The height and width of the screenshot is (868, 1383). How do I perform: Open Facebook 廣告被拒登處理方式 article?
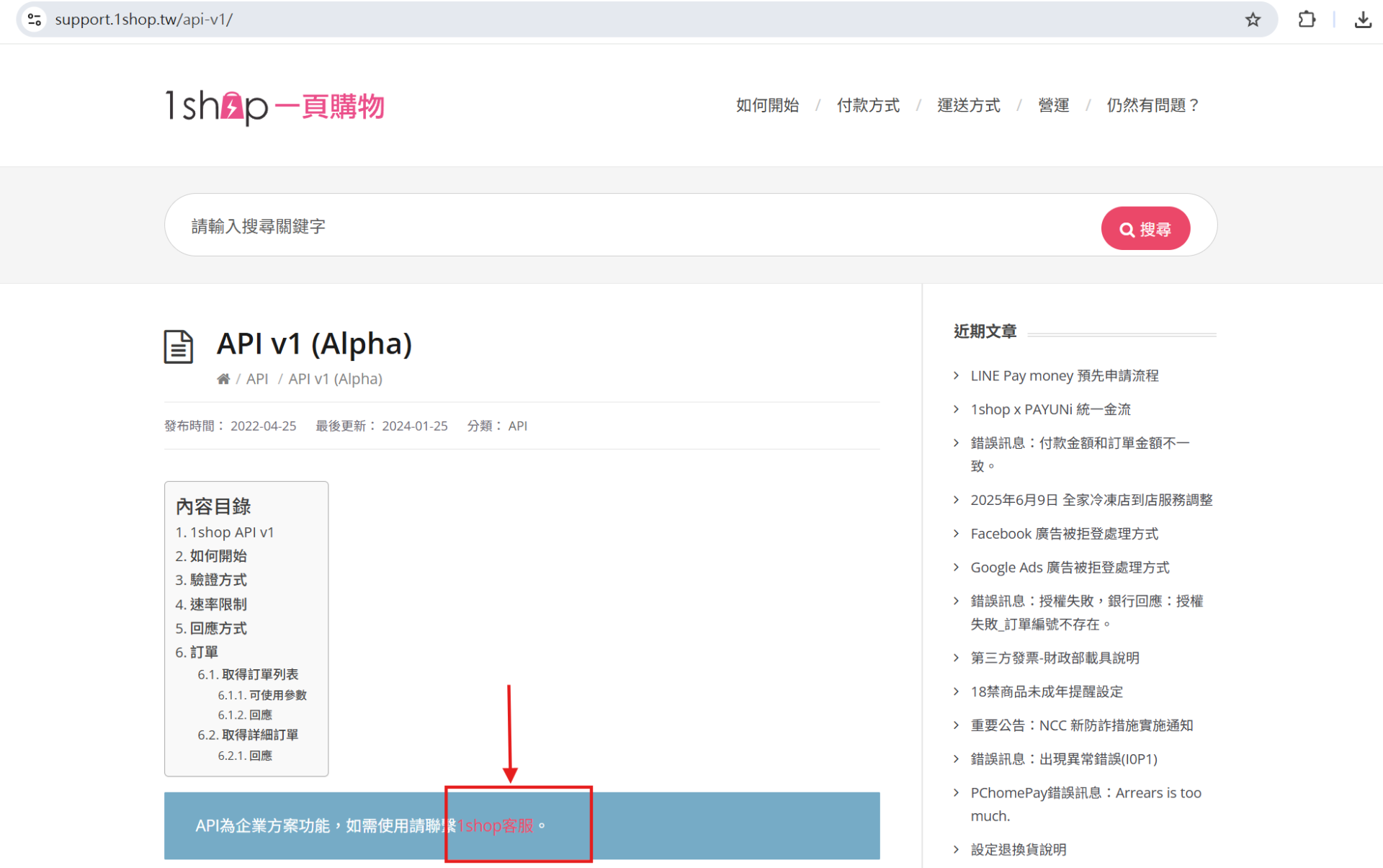coord(1064,534)
